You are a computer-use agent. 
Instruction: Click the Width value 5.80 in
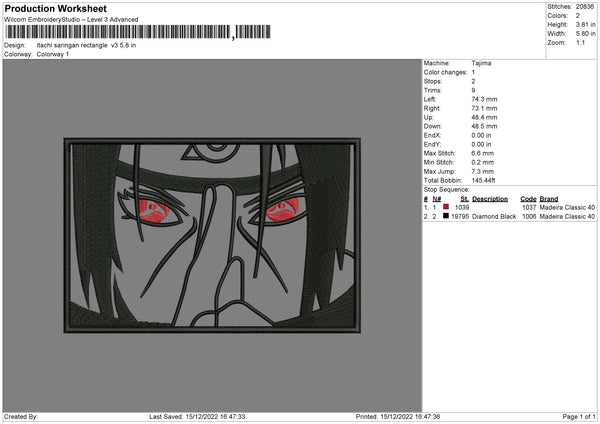585,34
